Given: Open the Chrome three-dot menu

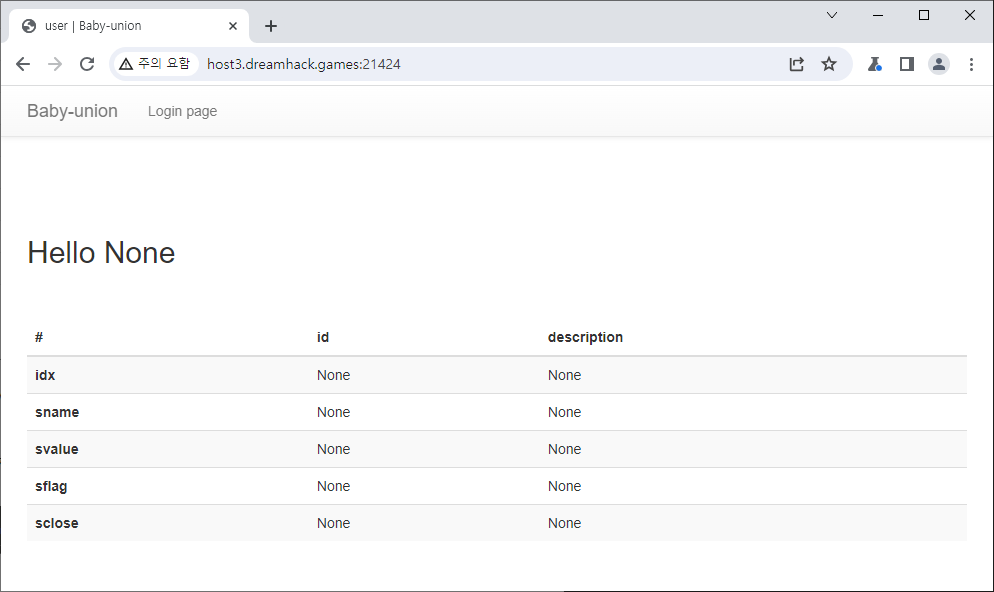Looking at the screenshot, I should [x=970, y=64].
